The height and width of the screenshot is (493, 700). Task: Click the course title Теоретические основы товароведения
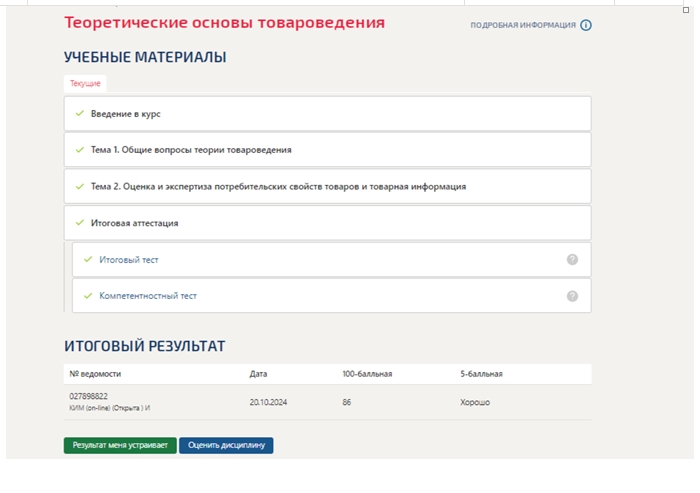225,22
